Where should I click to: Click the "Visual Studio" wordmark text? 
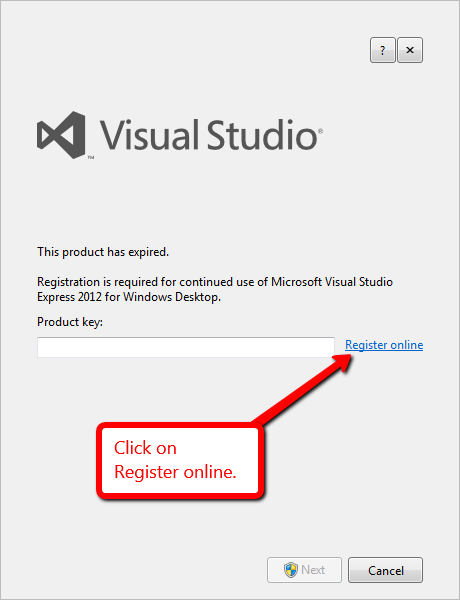click(x=209, y=135)
